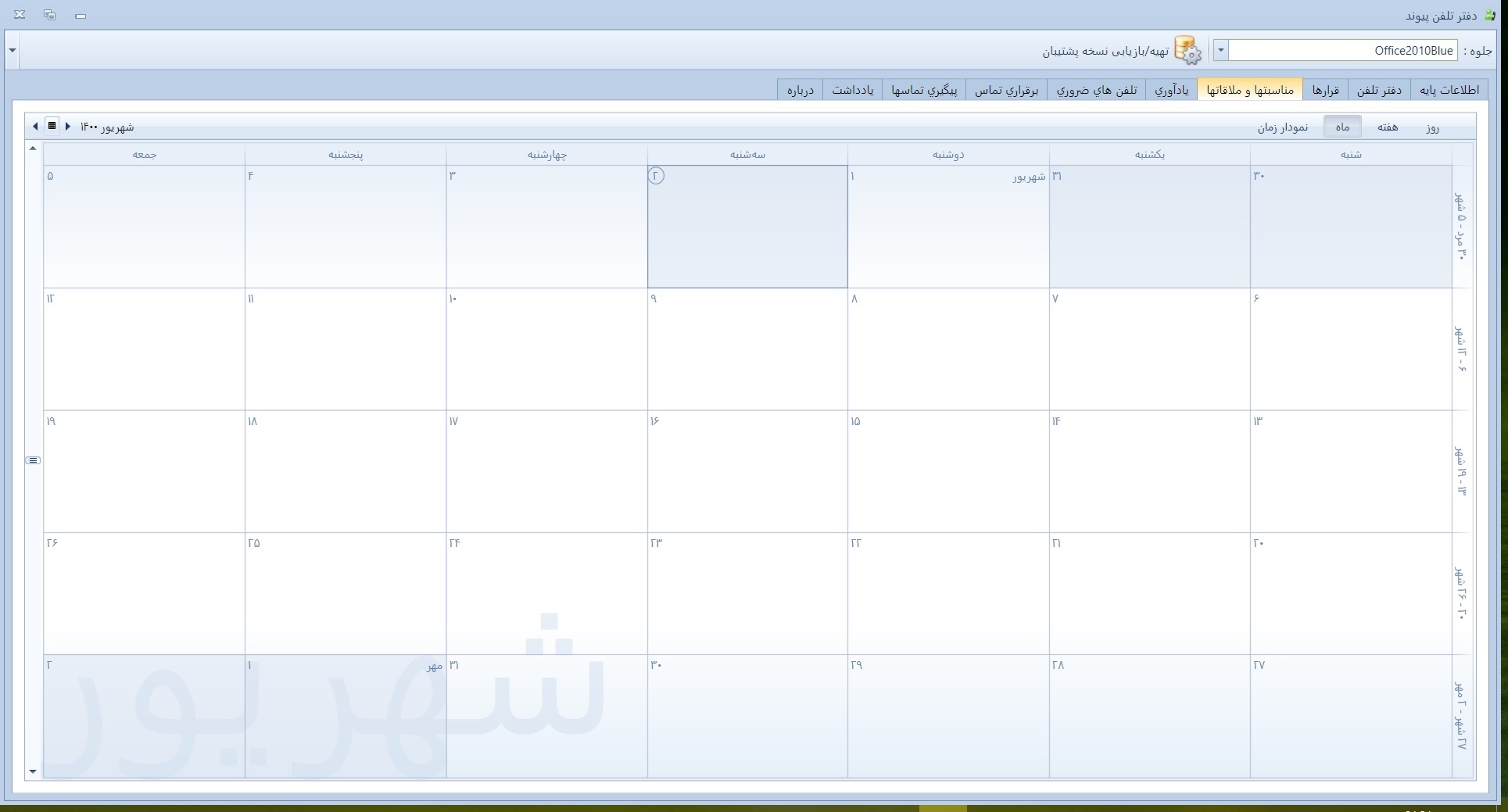
Task: Open the درباره tab
Action: pos(801,90)
